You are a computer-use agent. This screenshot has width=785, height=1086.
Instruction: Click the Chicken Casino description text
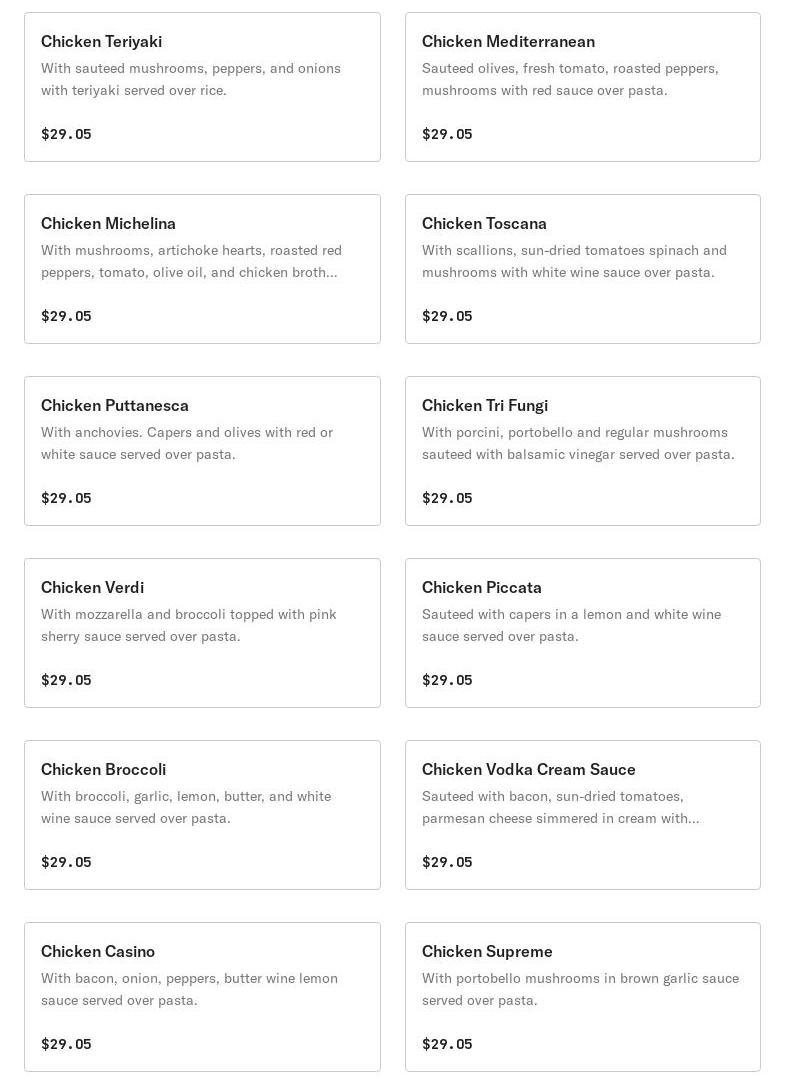tap(189, 989)
